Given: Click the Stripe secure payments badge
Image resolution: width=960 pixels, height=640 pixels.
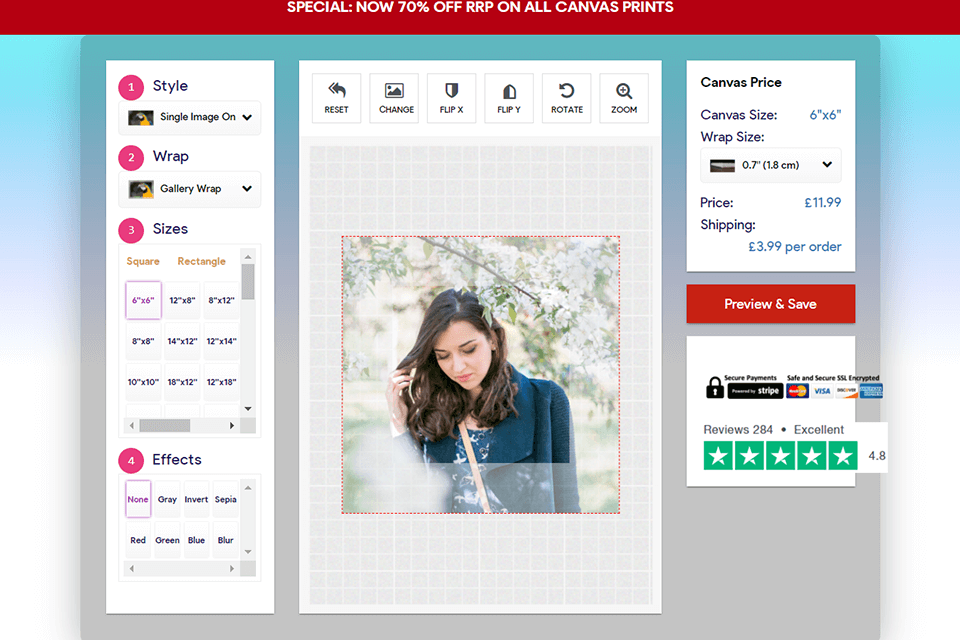Looking at the screenshot, I should coord(755,391).
